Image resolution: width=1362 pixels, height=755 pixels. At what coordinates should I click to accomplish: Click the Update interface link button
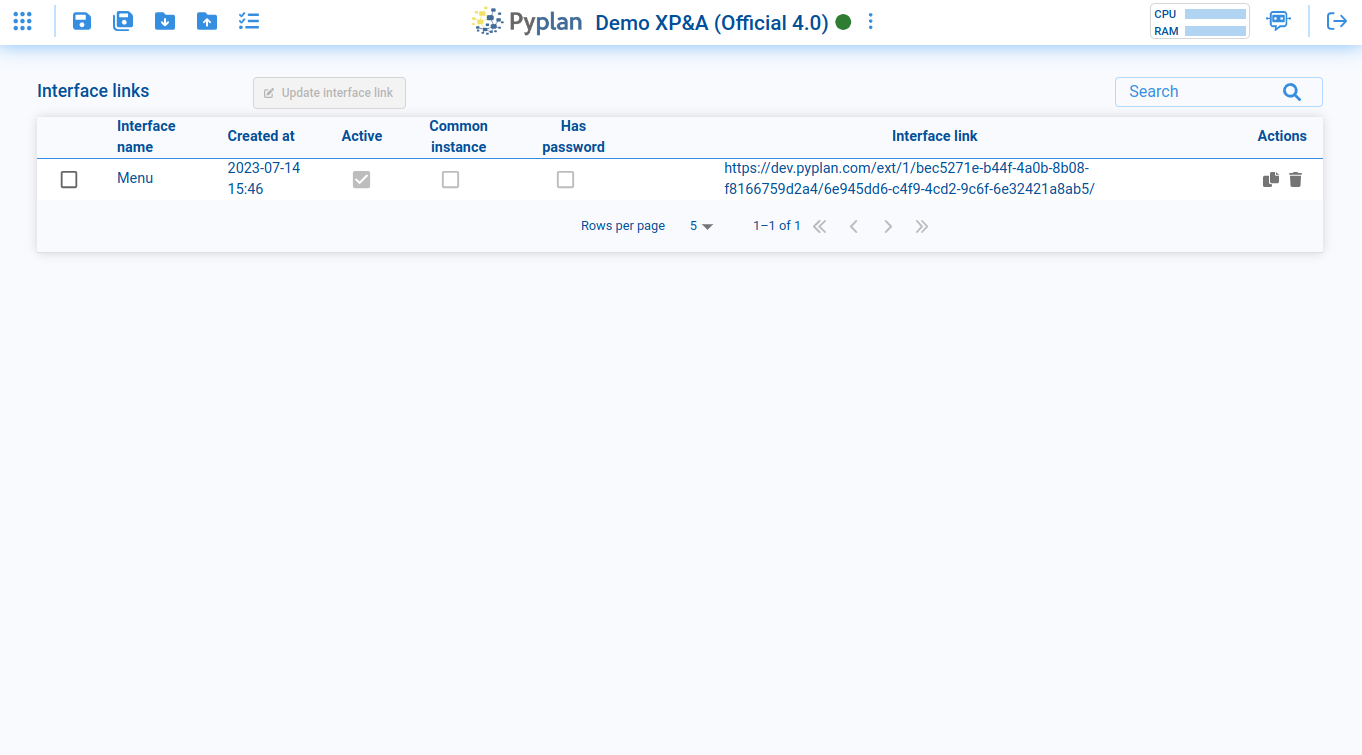(x=329, y=92)
